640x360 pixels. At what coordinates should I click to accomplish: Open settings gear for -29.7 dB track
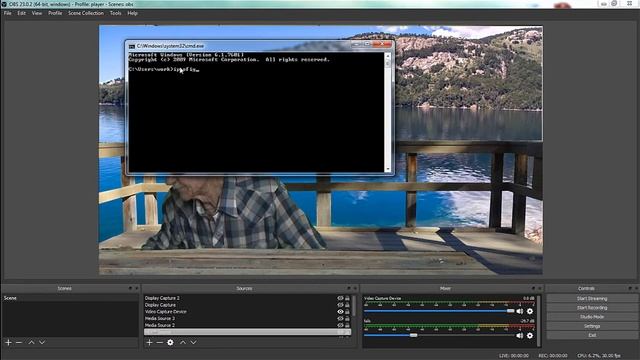(x=530, y=336)
